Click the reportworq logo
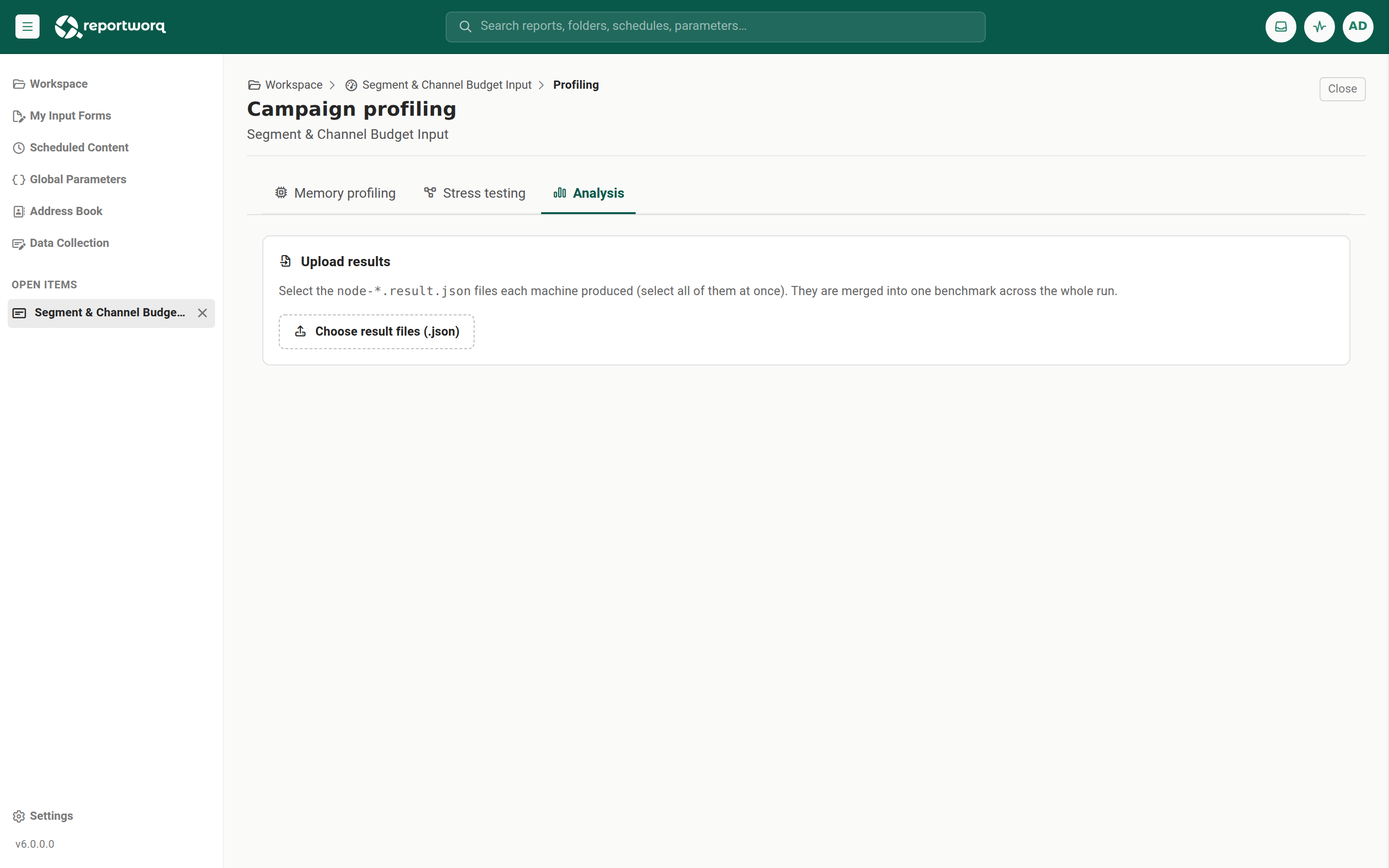Image resolution: width=1389 pixels, height=868 pixels. [110, 27]
